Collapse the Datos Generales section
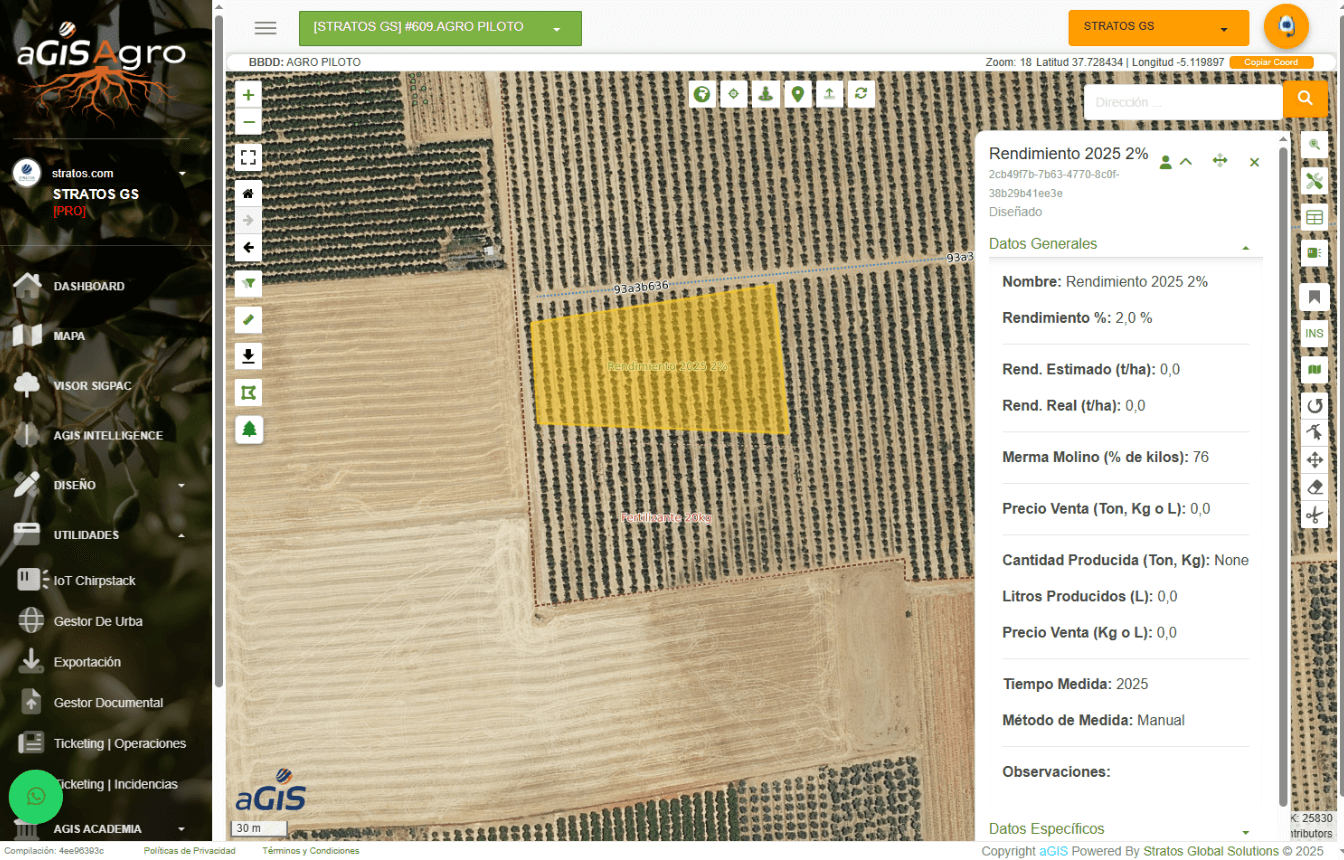This screenshot has width=1344, height=860. 1245,246
